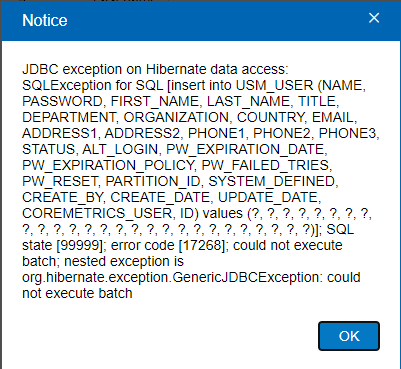The width and height of the screenshot is (401, 369).
Task: Click the final 'not execute batch' line
Action: tap(77, 294)
